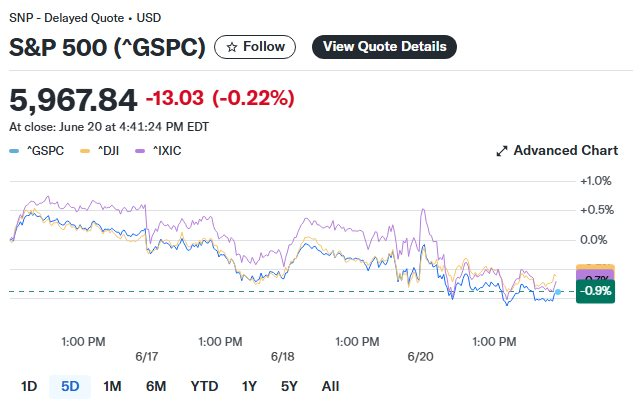Select the 5D time range
The height and width of the screenshot is (411, 642).
(71, 385)
